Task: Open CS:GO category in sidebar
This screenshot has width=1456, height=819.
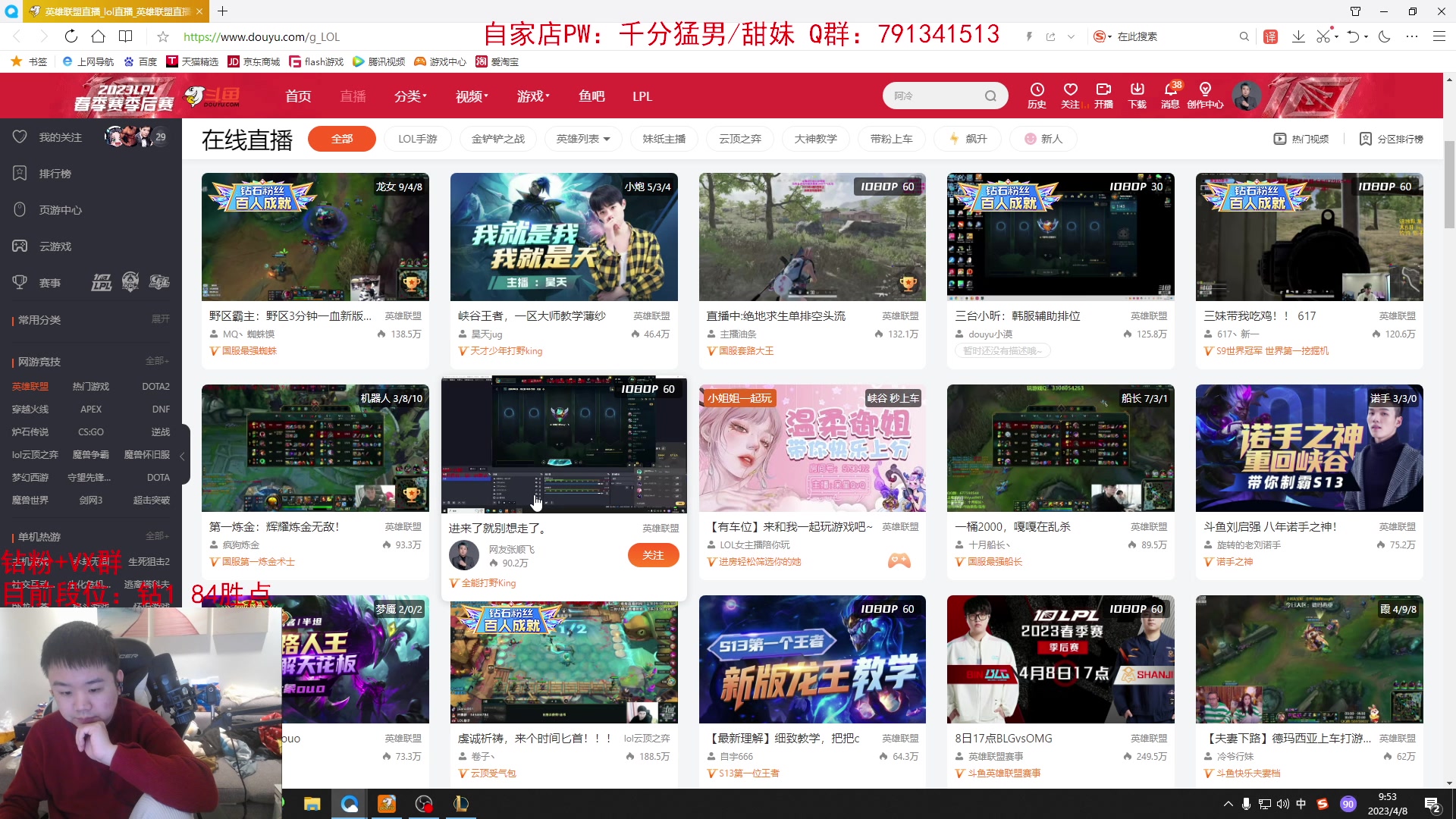Action: (x=91, y=432)
